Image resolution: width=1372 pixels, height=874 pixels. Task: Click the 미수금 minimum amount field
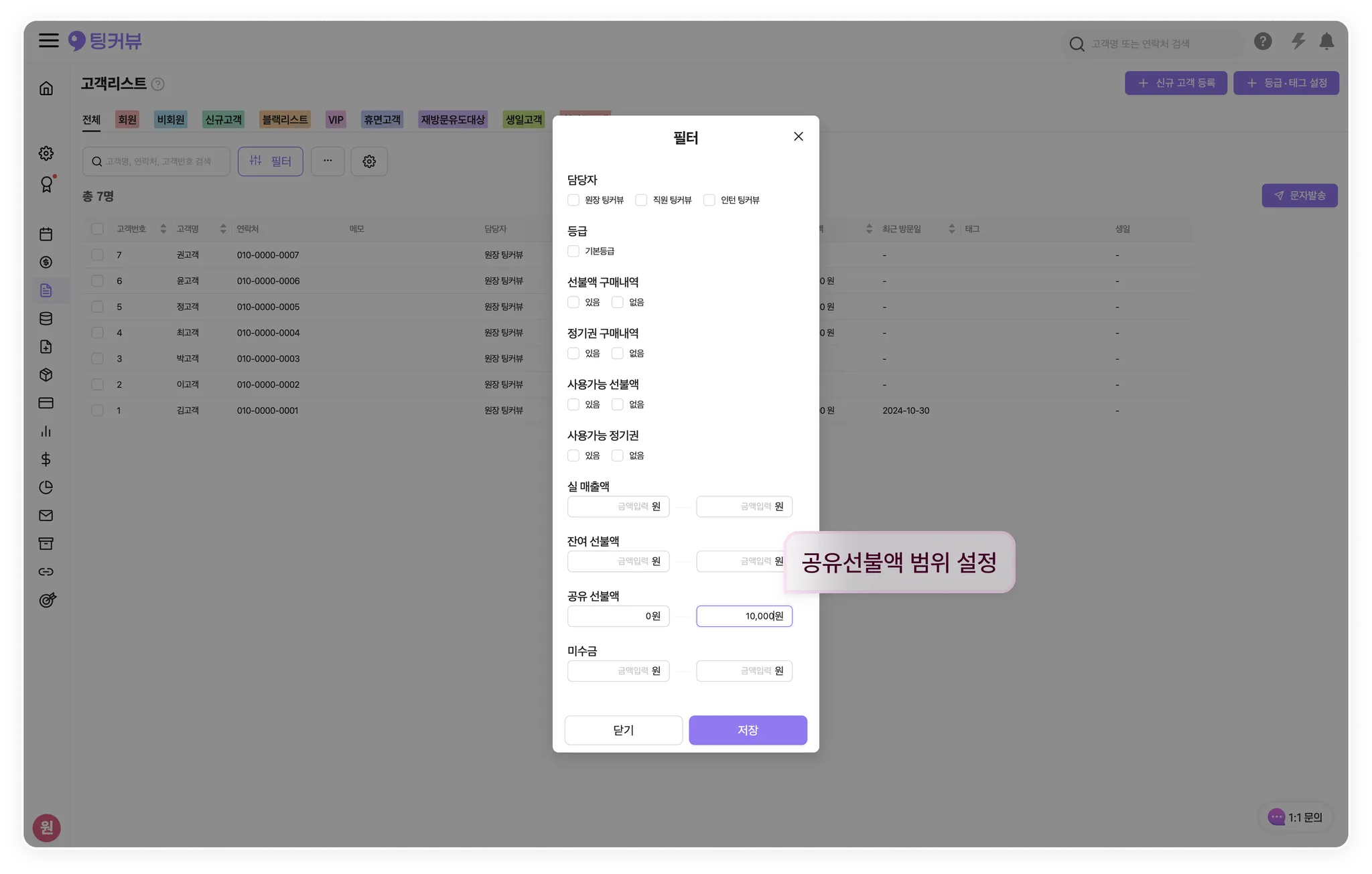pyautogui.click(x=618, y=671)
